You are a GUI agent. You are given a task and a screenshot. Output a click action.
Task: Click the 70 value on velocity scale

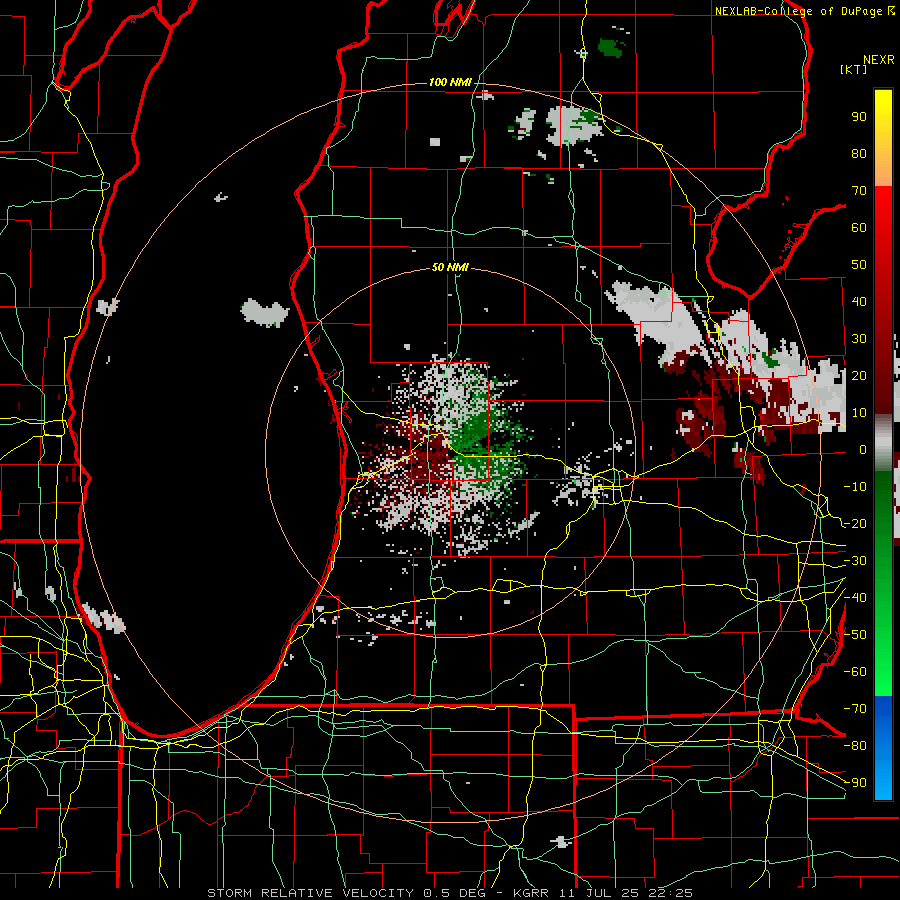coord(859,191)
